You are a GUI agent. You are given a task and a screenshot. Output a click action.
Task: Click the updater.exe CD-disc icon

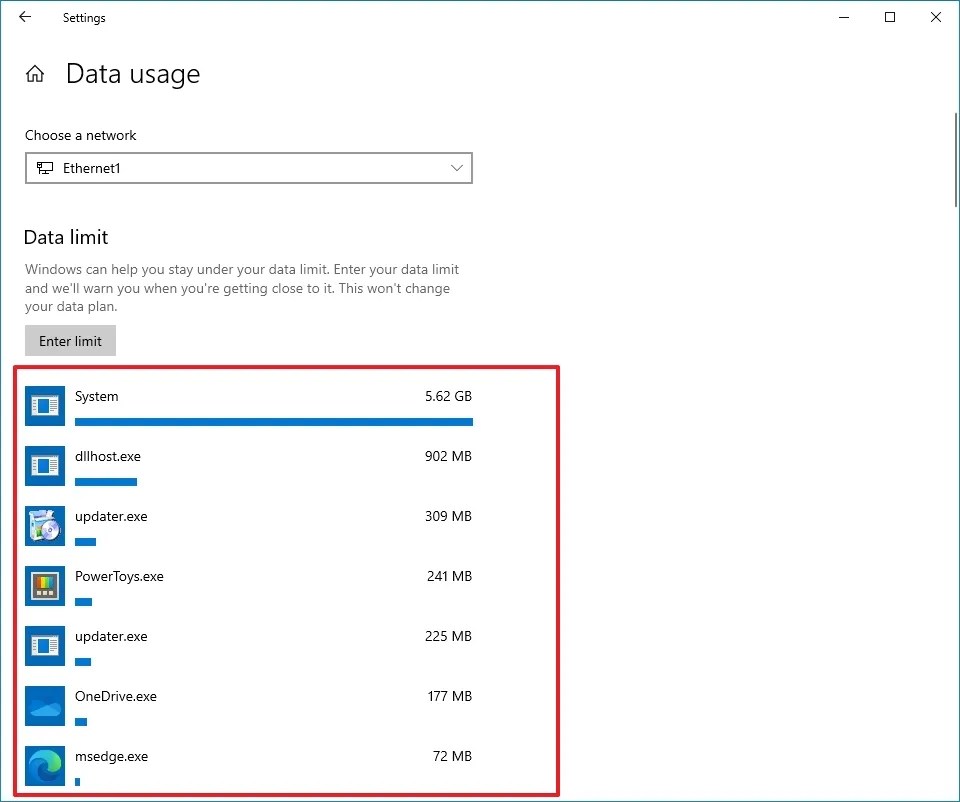pos(44,525)
